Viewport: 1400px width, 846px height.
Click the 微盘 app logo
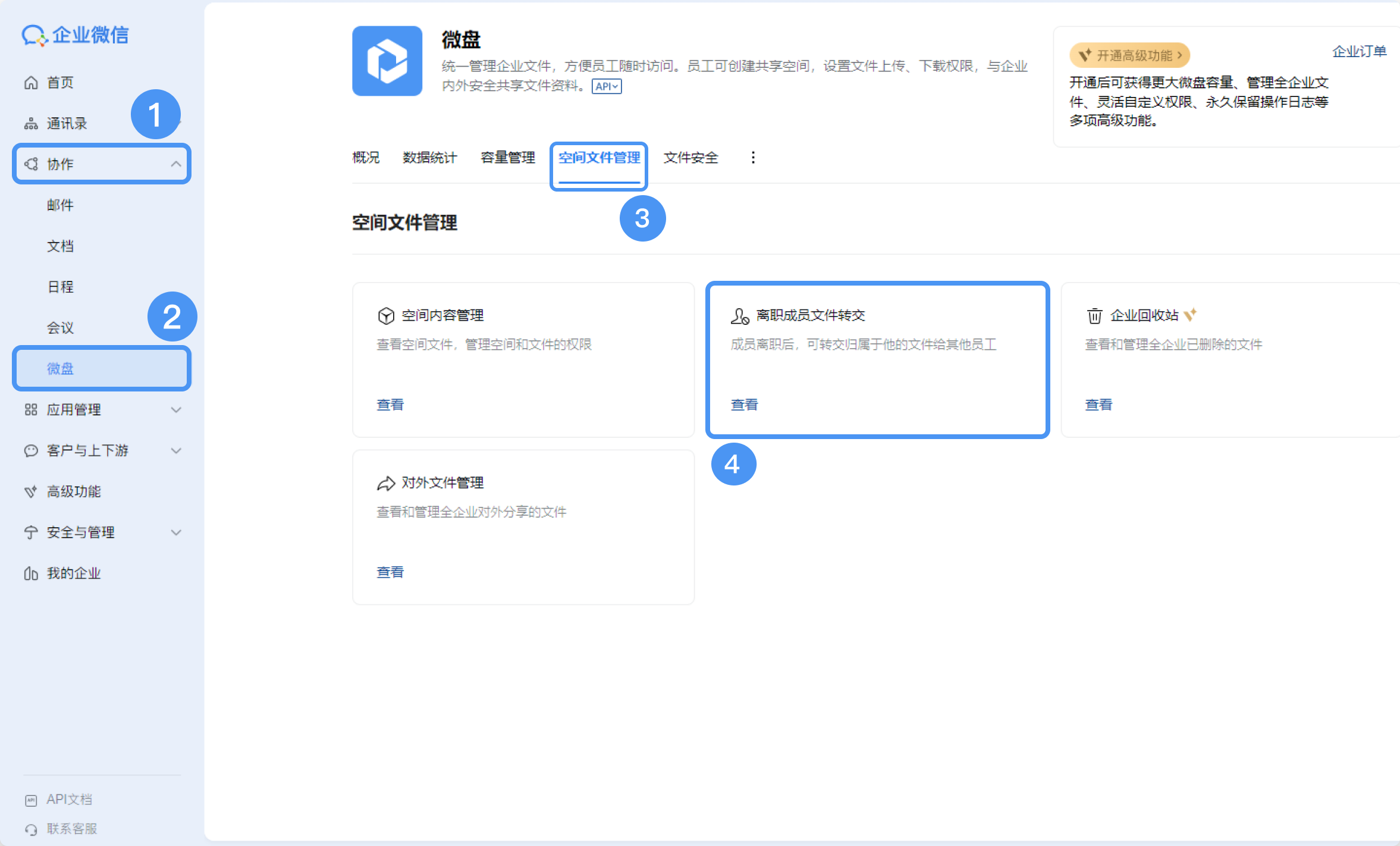[387, 61]
